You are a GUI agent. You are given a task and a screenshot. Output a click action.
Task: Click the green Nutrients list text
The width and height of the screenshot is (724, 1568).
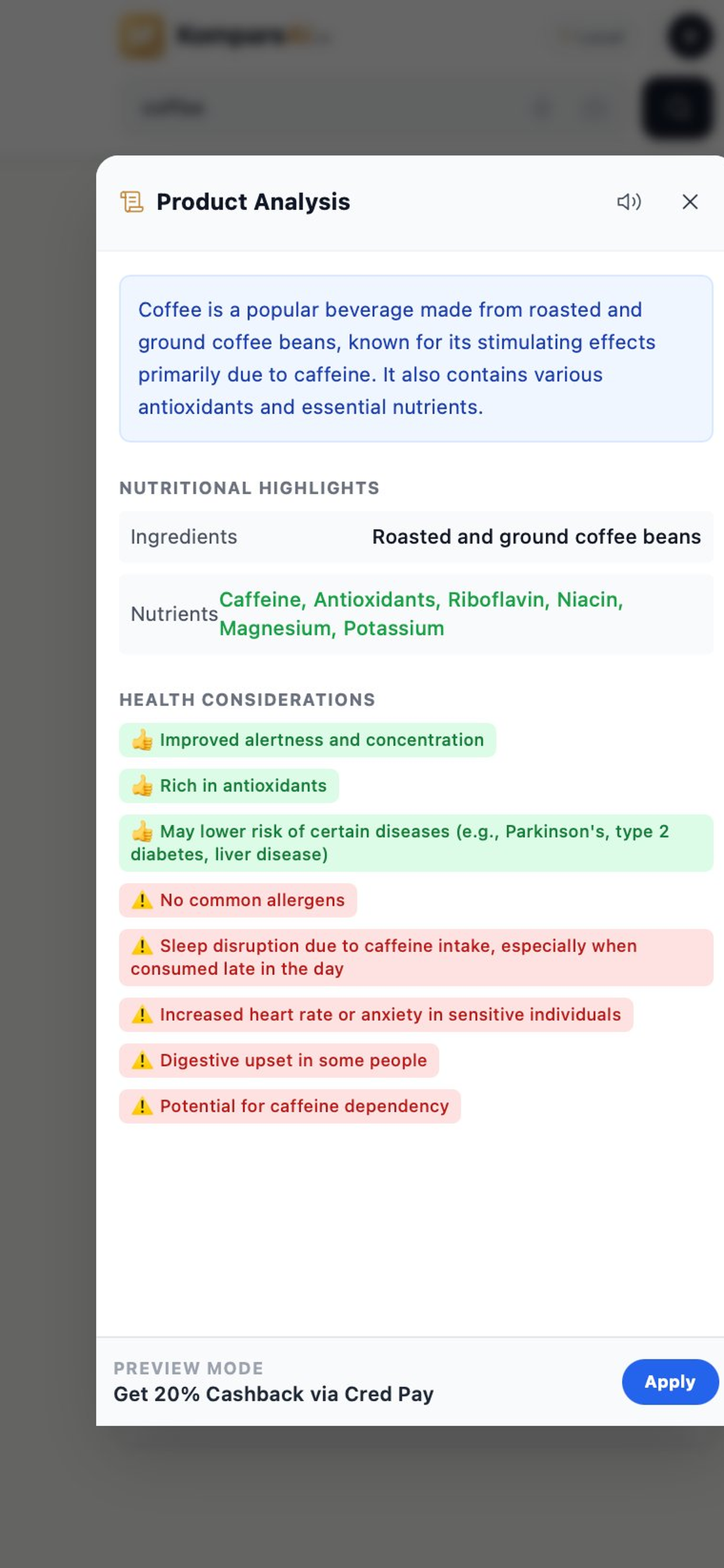point(421,614)
